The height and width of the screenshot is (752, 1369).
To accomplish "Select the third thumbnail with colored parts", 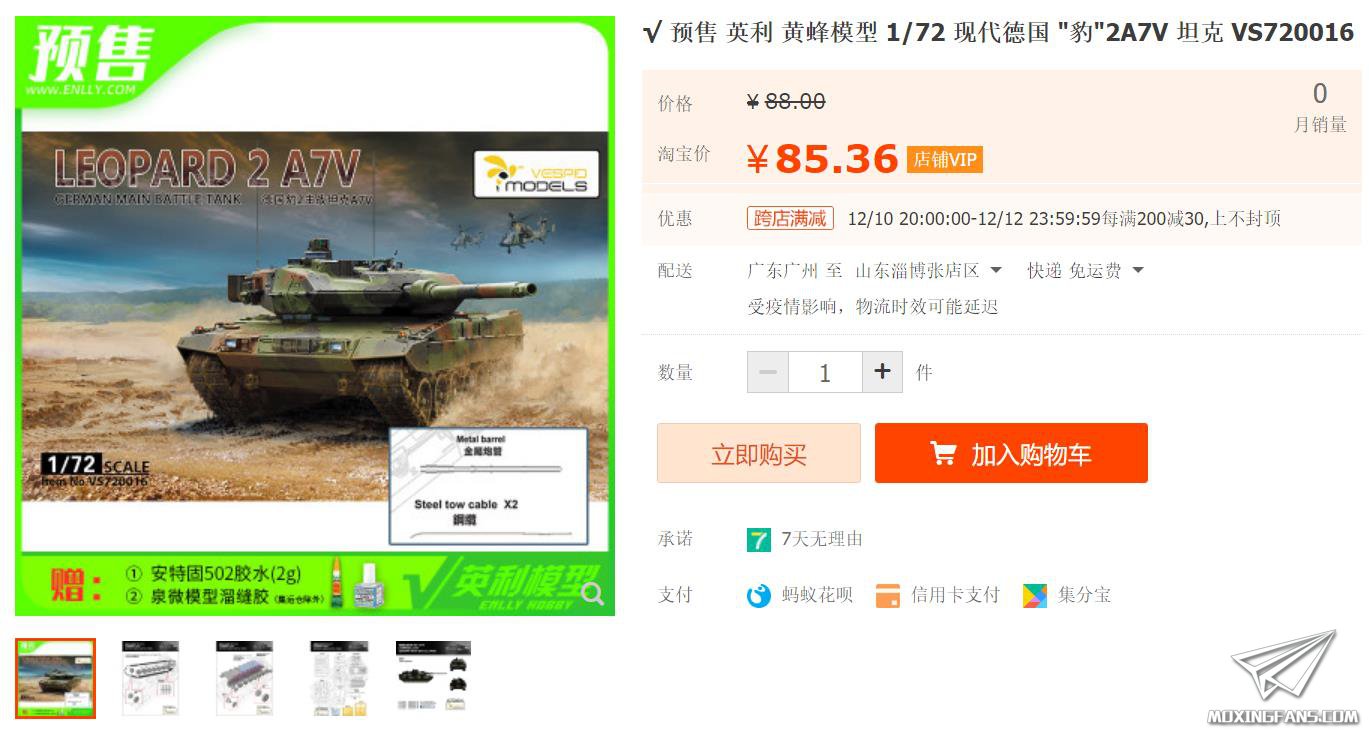I will (x=244, y=678).
